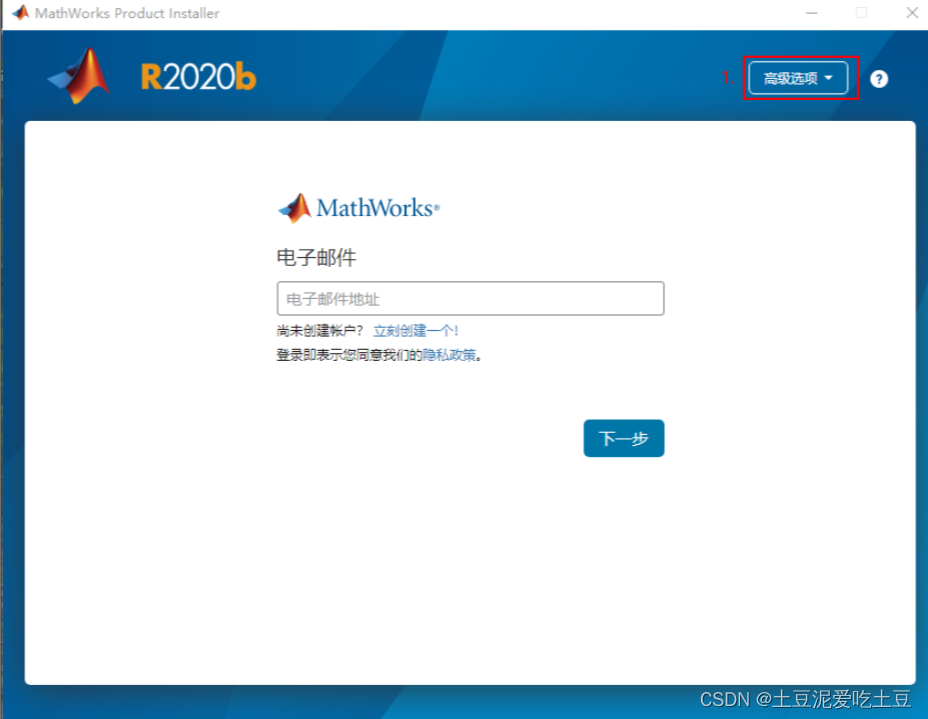Click the 尚未创建帐户? text

[320, 330]
